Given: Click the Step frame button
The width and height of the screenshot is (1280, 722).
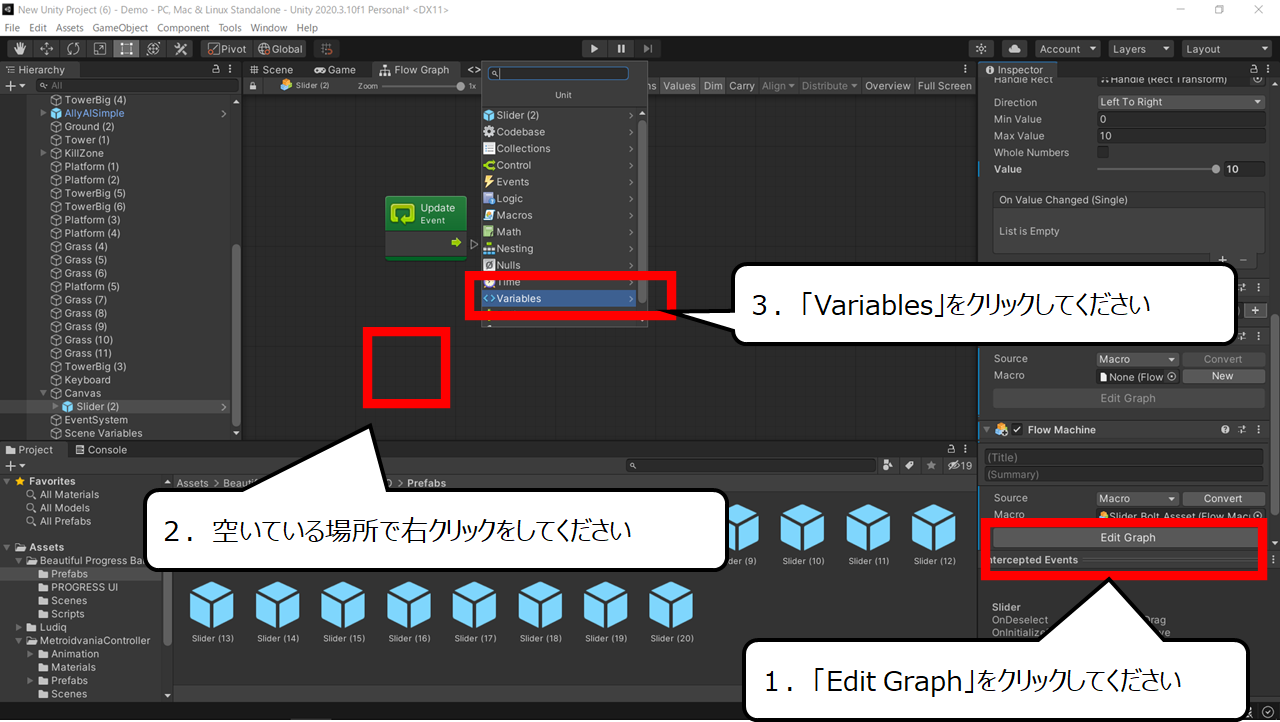Looking at the screenshot, I should [648, 48].
